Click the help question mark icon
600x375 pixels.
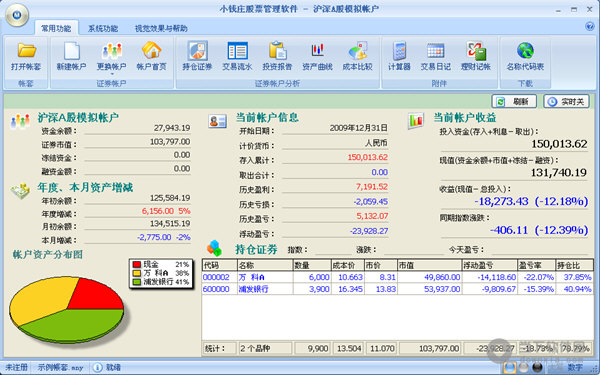[x=589, y=26]
